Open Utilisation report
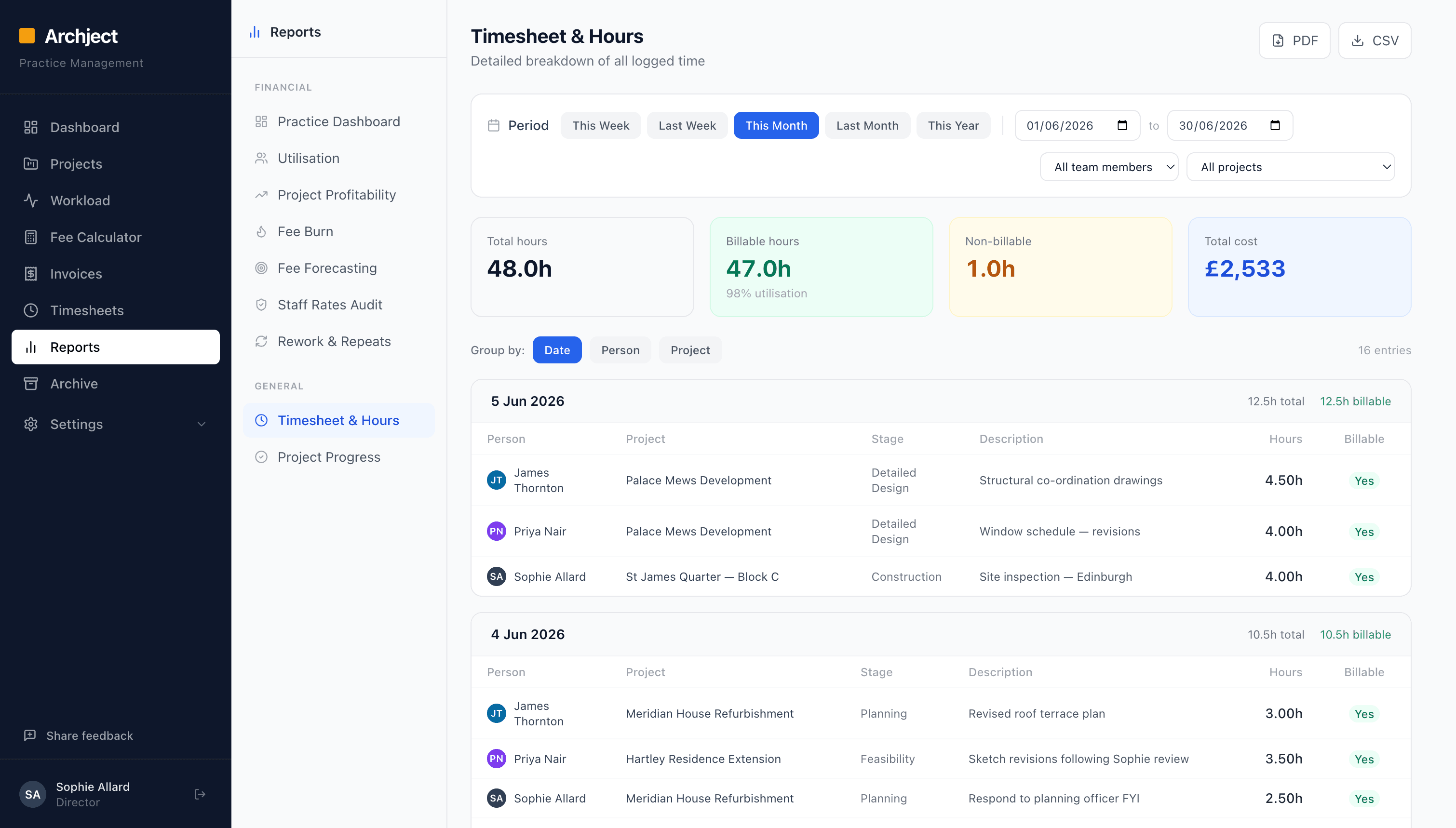The width and height of the screenshot is (1456, 828). 338,158
